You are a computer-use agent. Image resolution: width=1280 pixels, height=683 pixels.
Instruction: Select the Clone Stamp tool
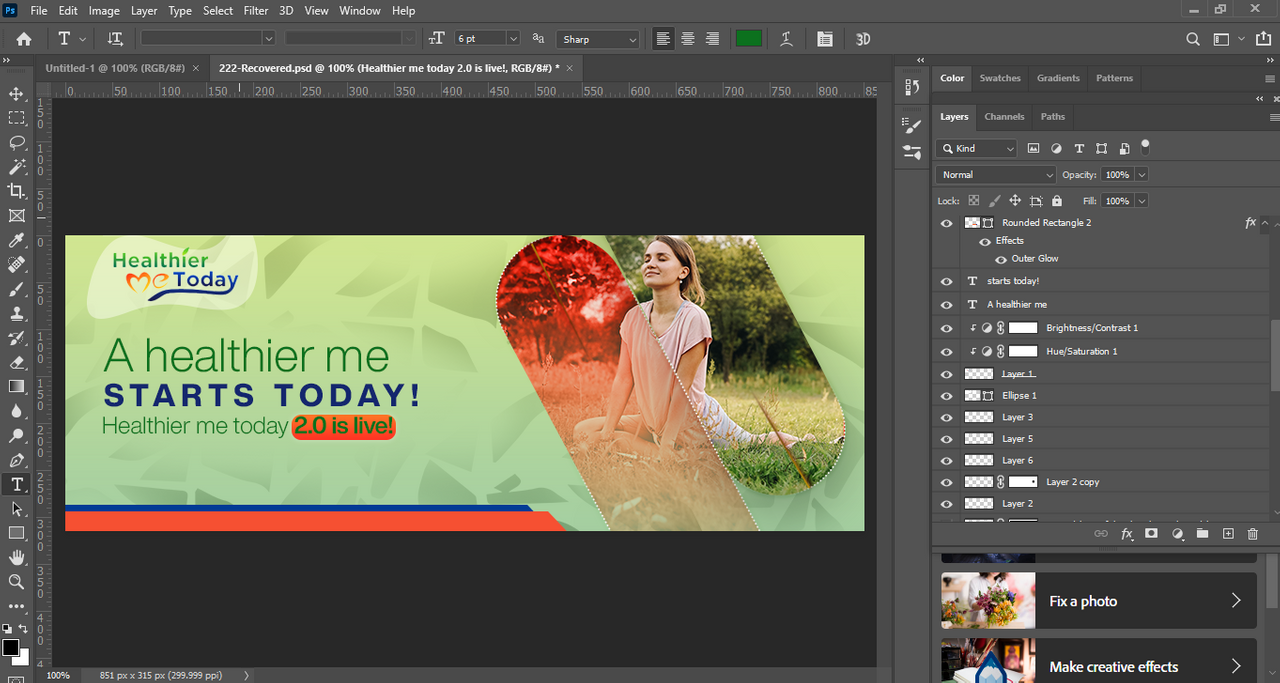click(17, 314)
